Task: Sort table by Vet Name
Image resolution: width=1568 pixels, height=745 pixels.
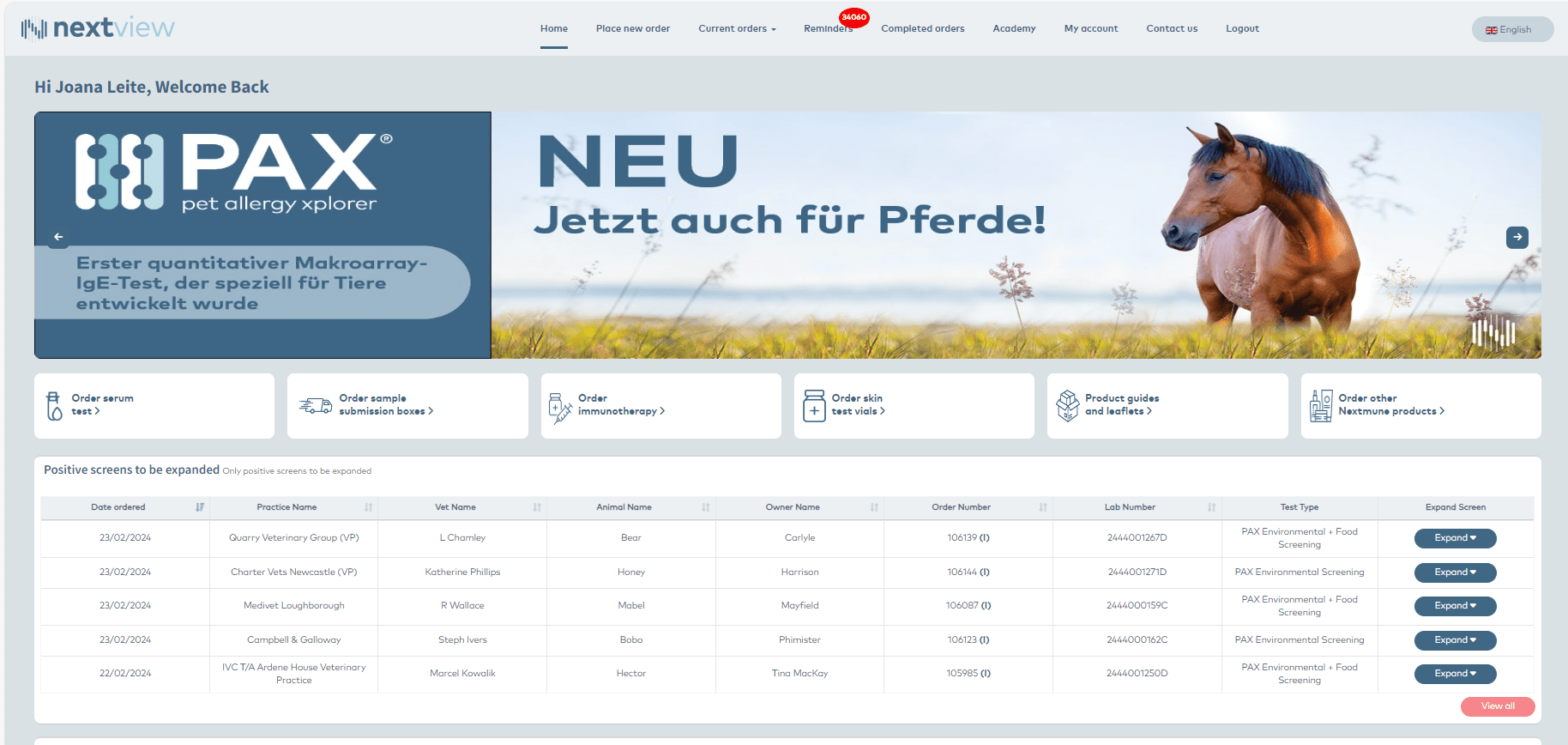Action: pos(537,507)
